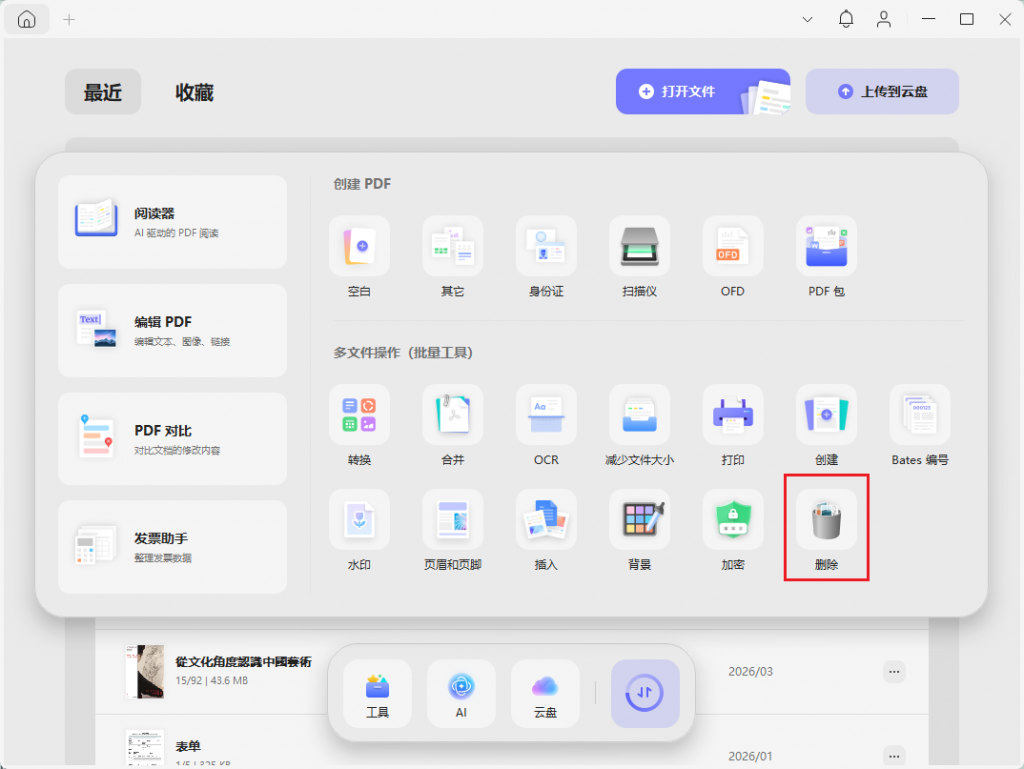The image size is (1024, 769).
Task: Select the OFD creation icon
Action: click(733, 246)
